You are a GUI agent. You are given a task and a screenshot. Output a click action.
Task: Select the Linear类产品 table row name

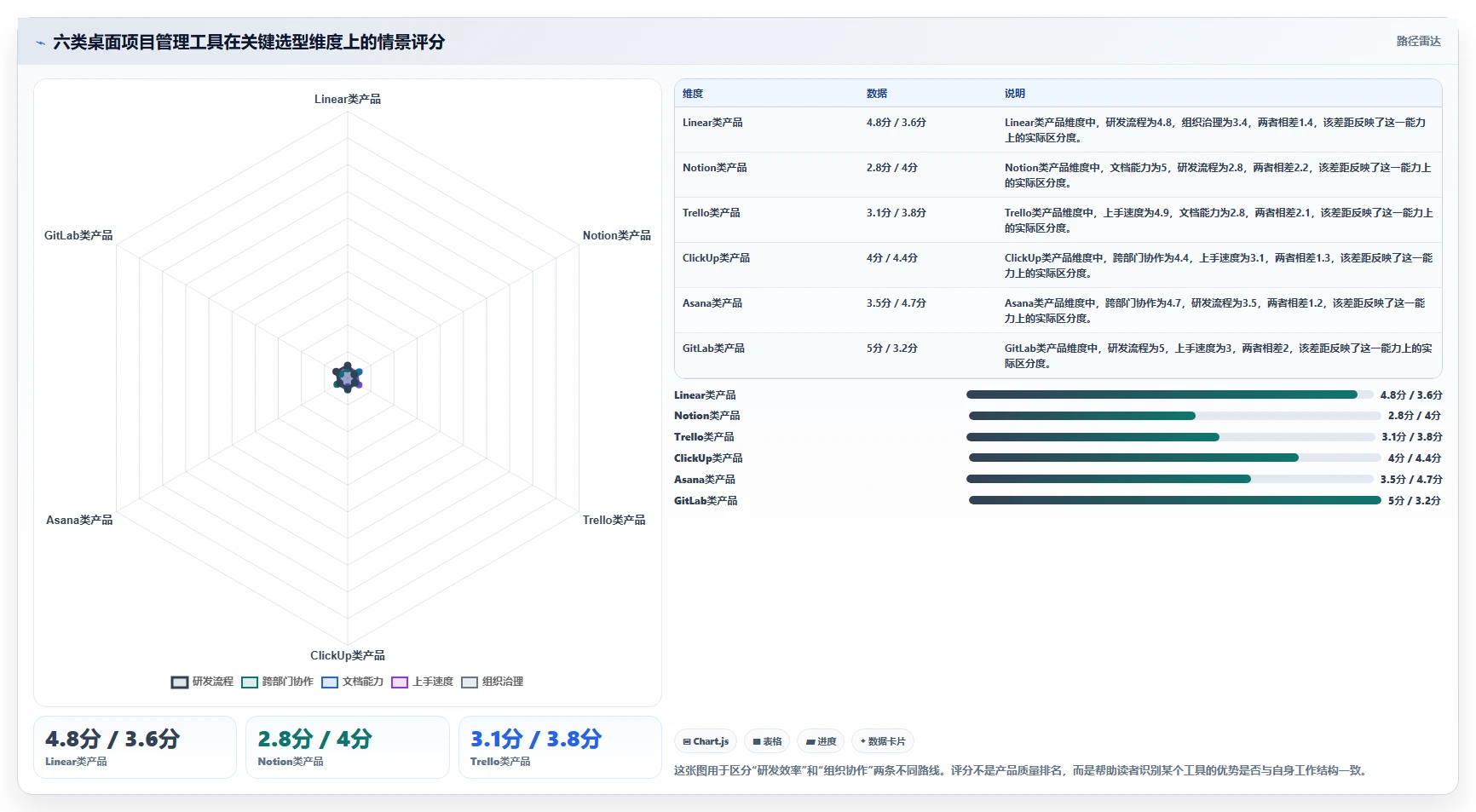tap(712, 123)
